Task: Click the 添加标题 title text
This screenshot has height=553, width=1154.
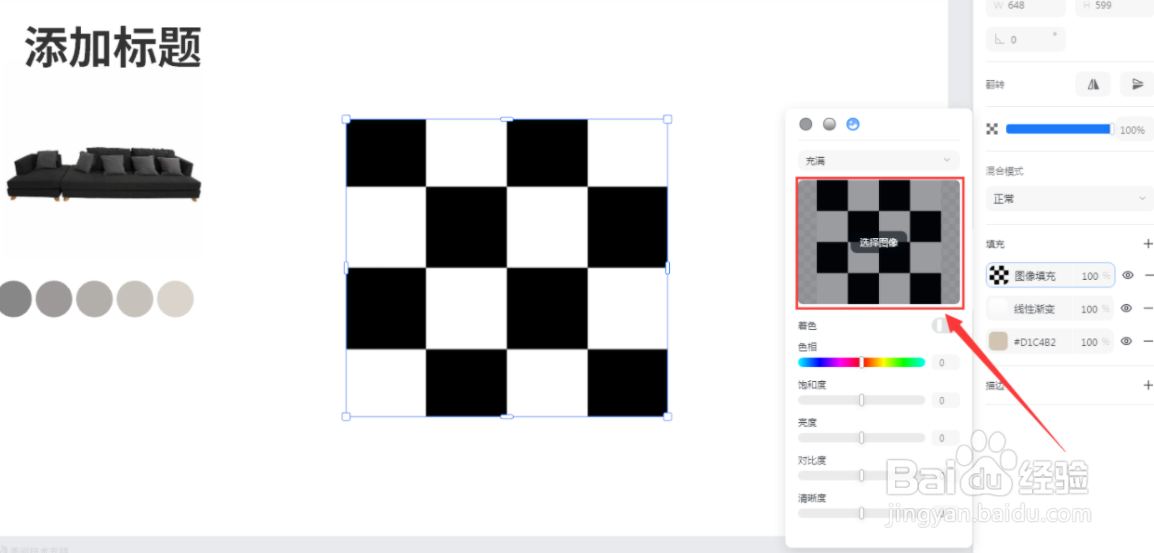Action: 113,48
